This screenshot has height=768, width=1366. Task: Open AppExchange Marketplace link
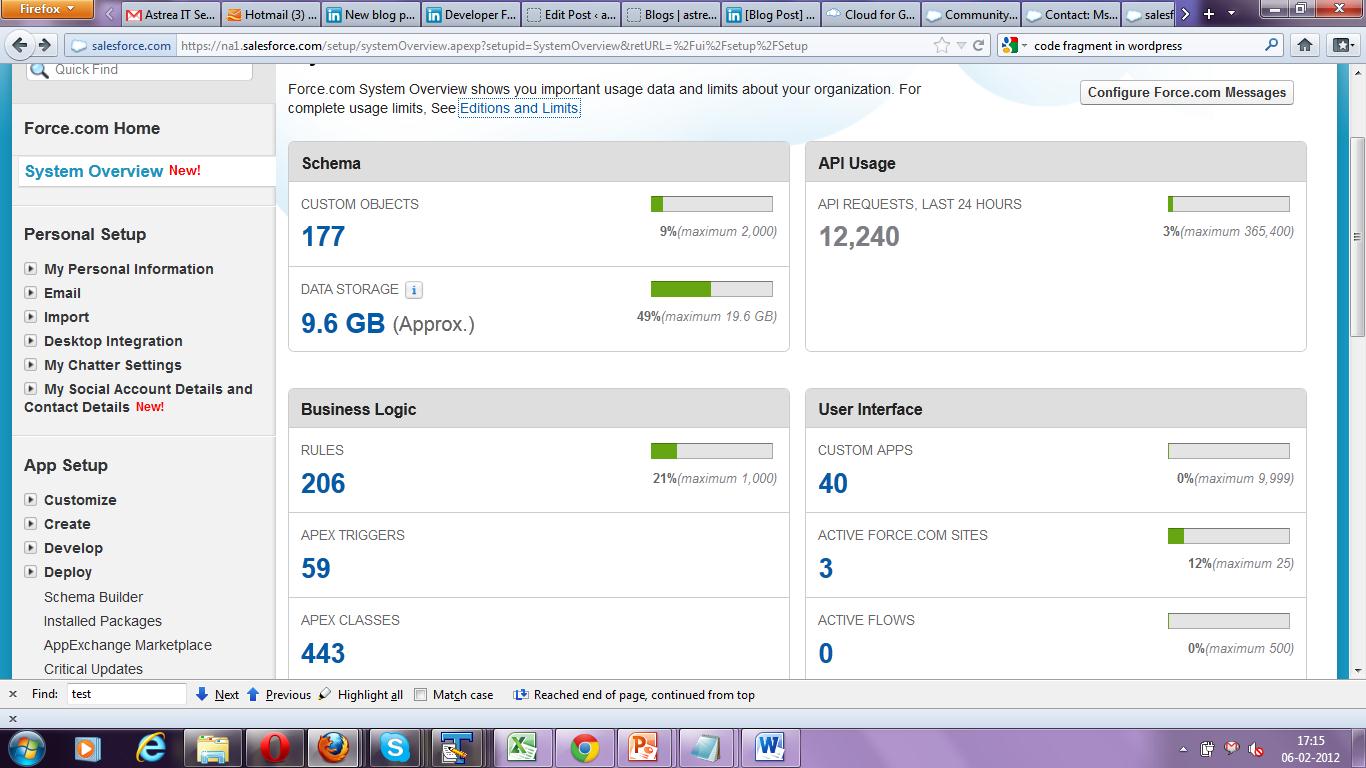pos(128,645)
